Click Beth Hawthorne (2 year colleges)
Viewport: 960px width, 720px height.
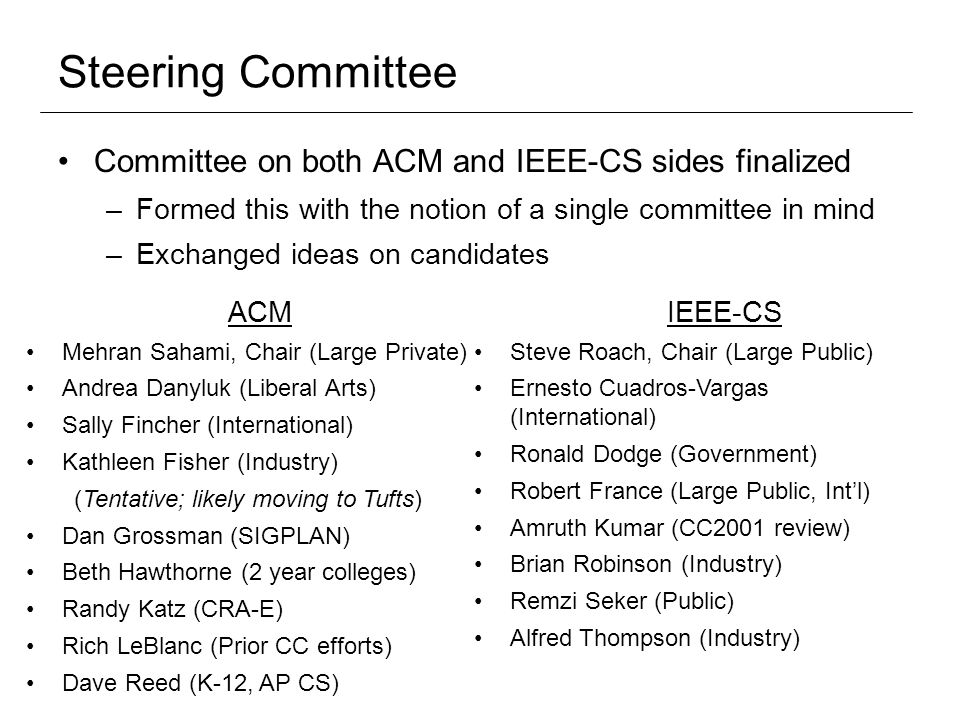click(239, 572)
